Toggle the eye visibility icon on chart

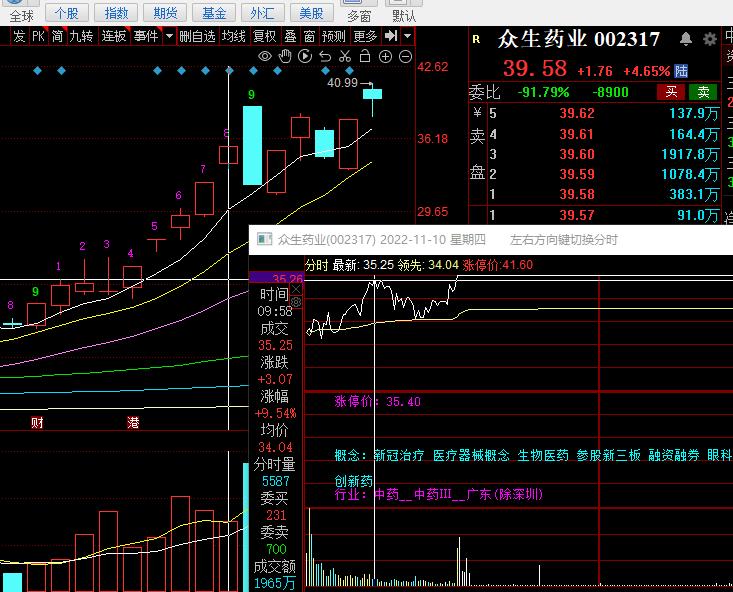[x=265, y=57]
